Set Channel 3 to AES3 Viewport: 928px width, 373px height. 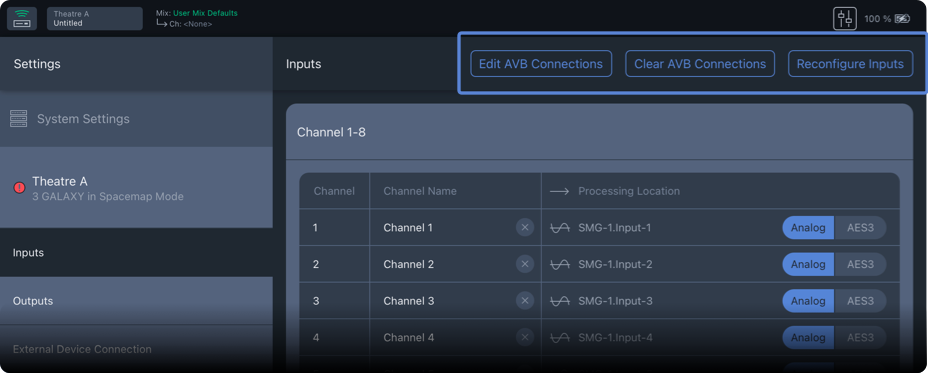pyautogui.click(x=861, y=301)
